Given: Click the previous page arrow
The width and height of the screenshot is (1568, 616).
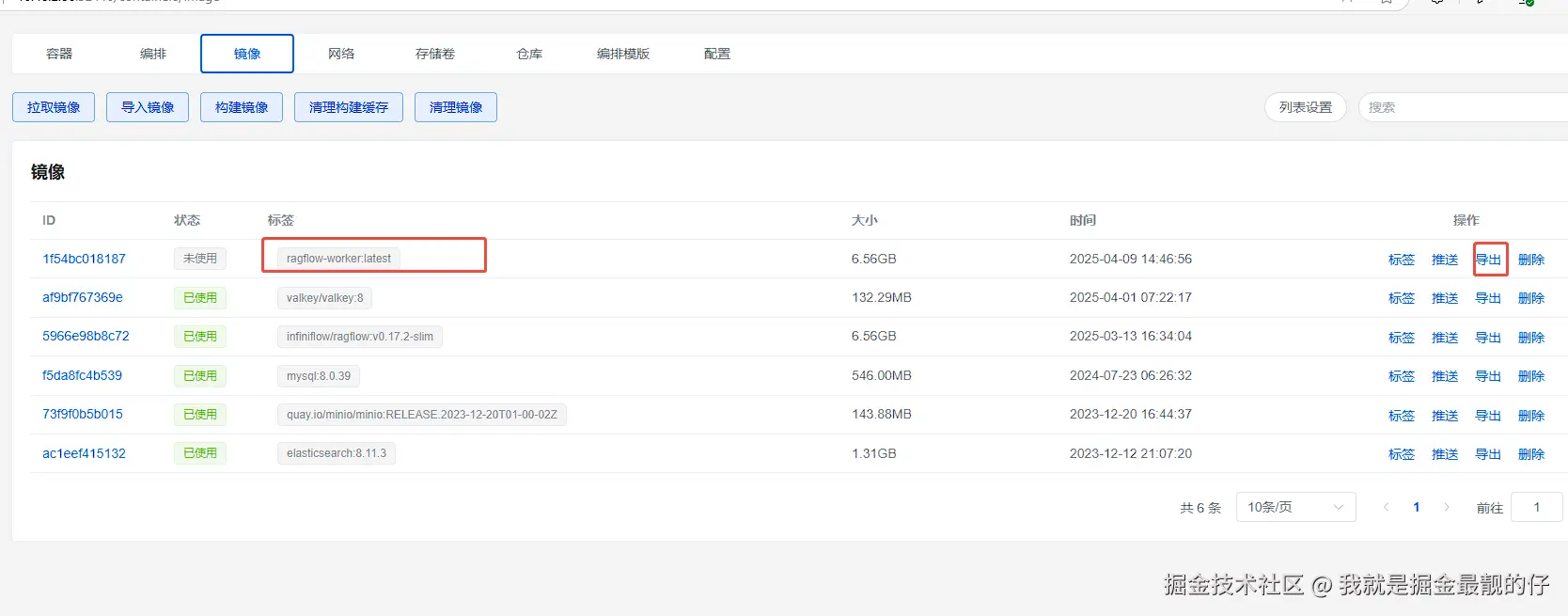Looking at the screenshot, I should (1386, 507).
